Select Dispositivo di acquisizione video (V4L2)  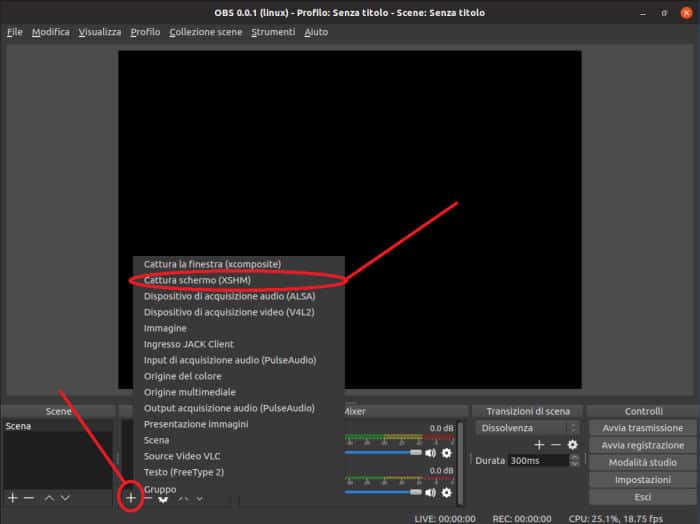coord(239,312)
